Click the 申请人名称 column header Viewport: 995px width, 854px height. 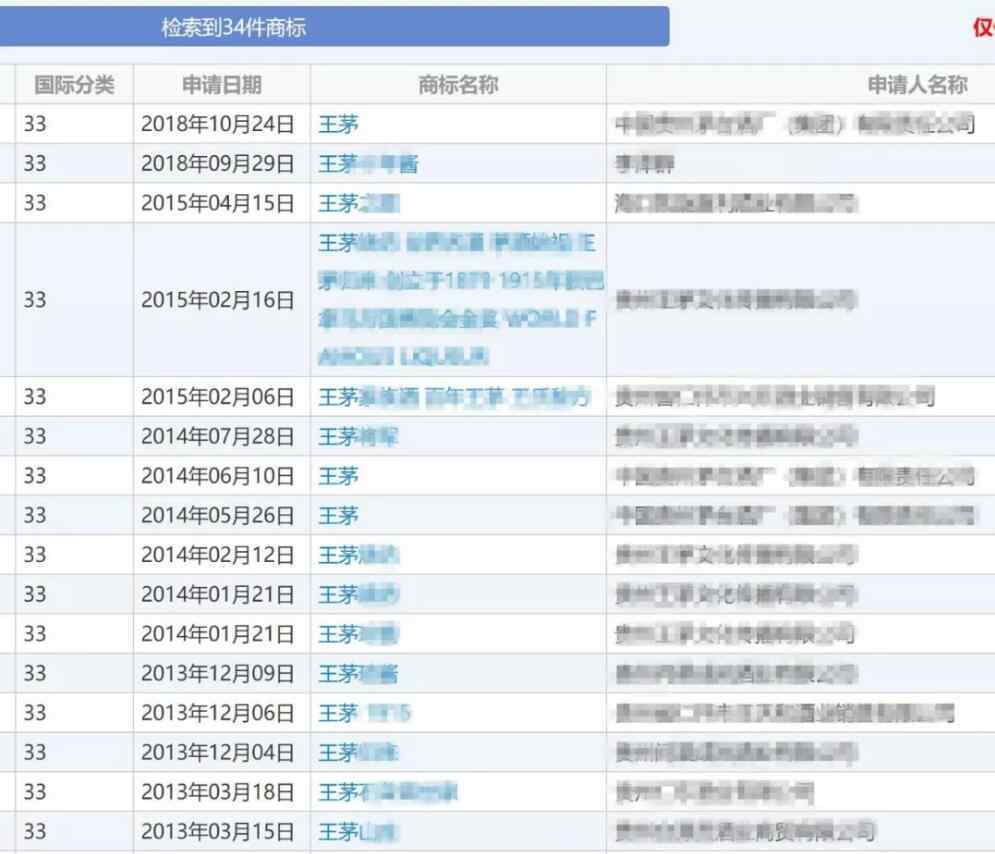[x=918, y=84]
